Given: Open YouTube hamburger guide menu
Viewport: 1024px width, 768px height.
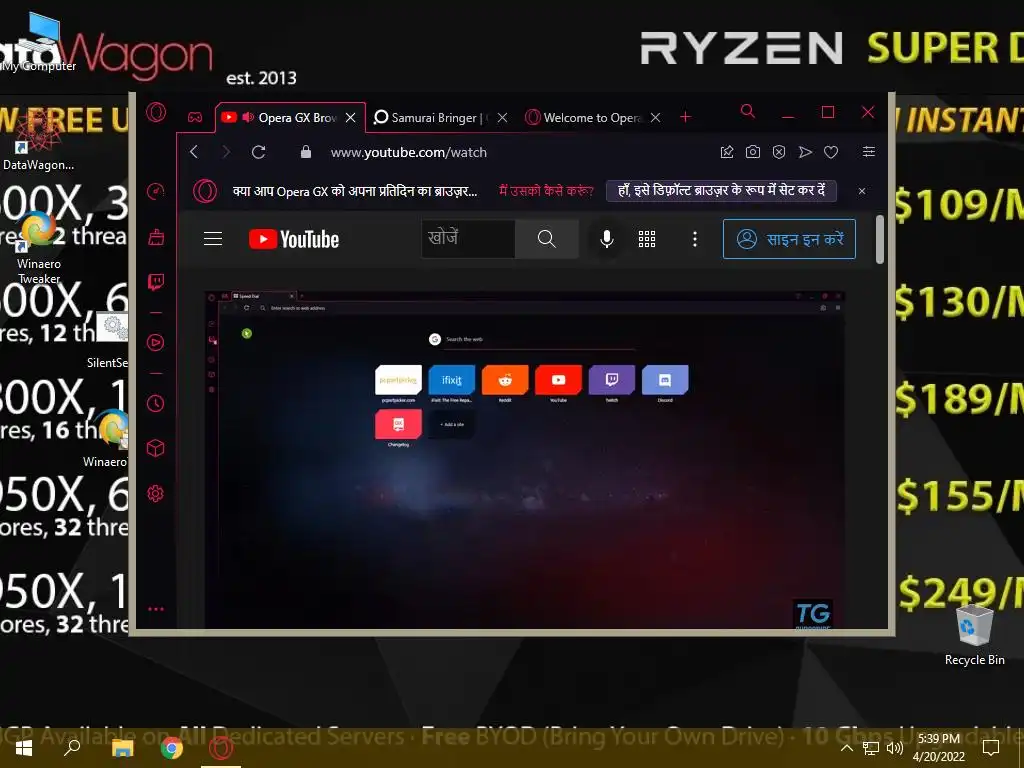Looking at the screenshot, I should [213, 239].
